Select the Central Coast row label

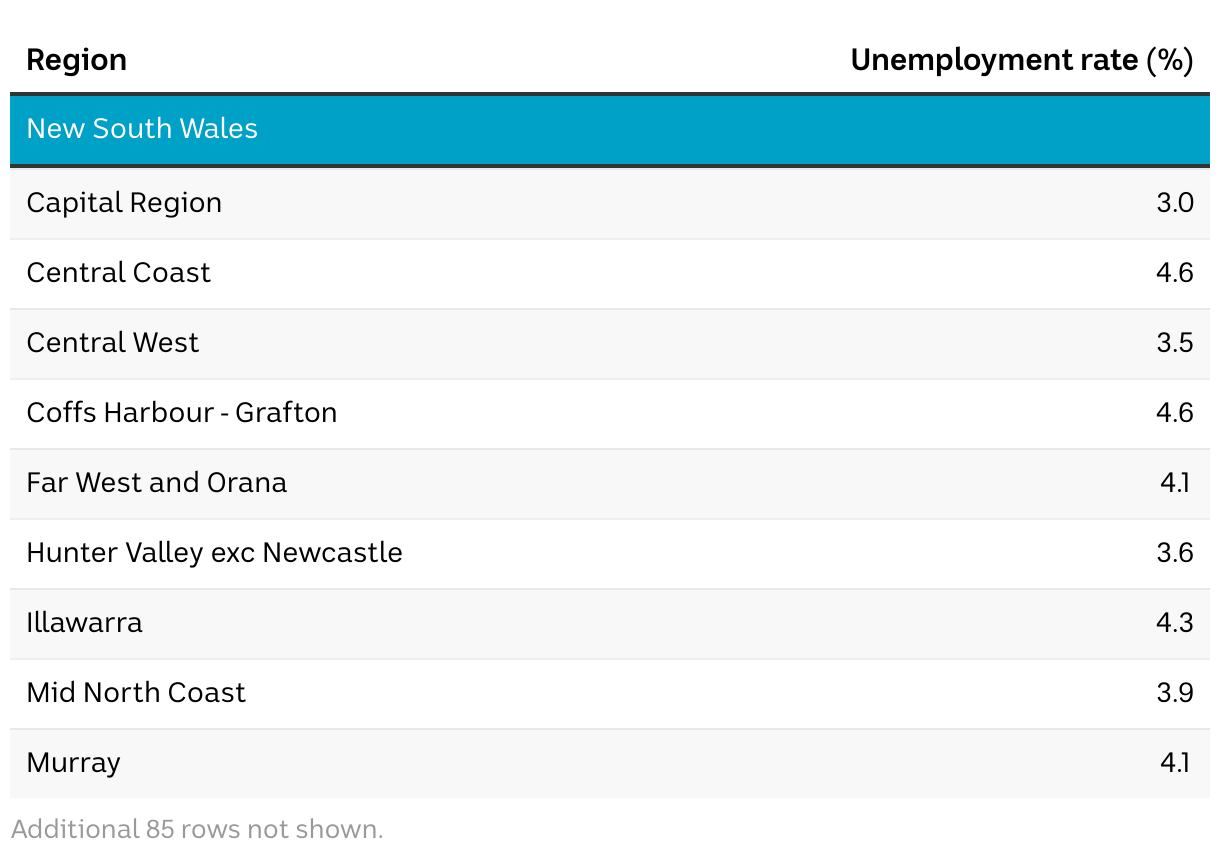pyautogui.click(x=118, y=273)
